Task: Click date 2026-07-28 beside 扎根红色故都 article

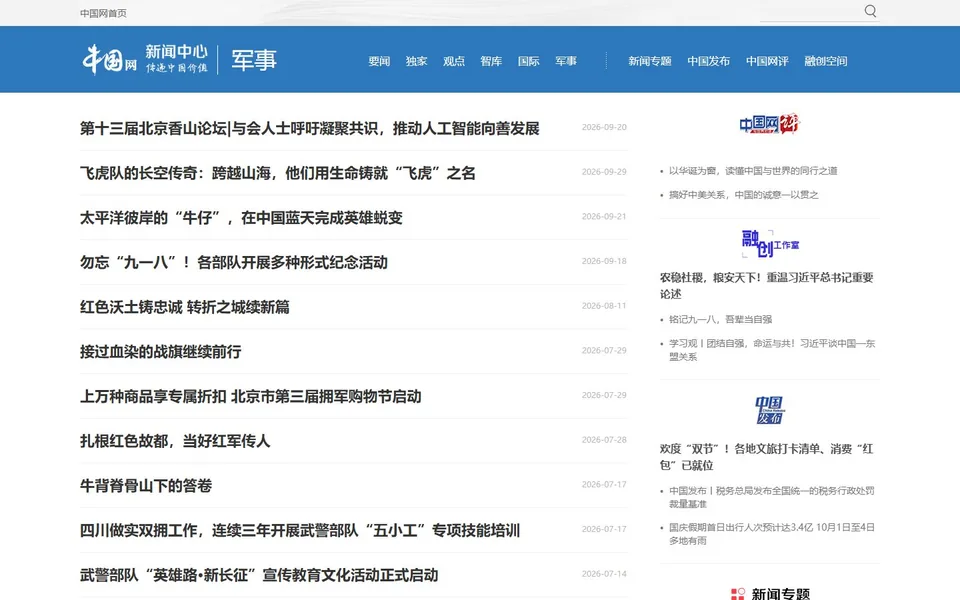Action: click(604, 440)
